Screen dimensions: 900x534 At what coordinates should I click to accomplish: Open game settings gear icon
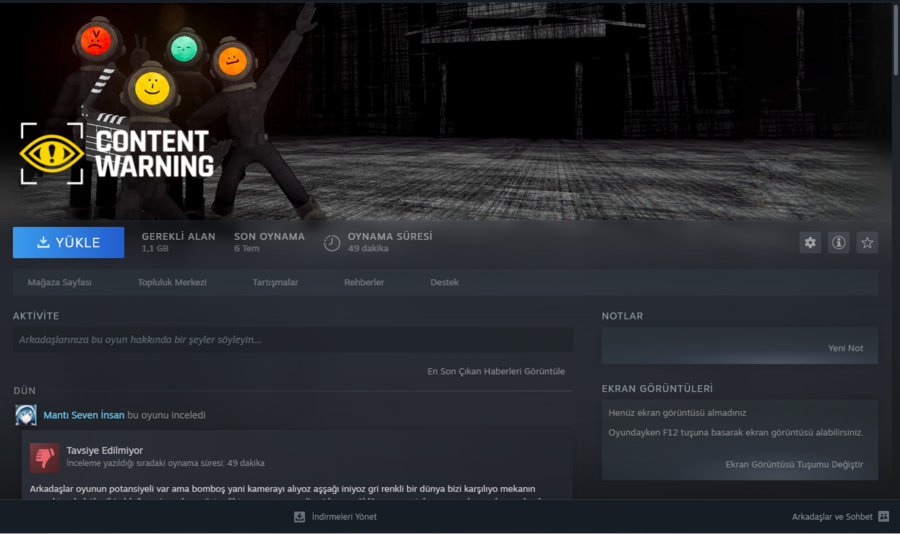pyautogui.click(x=810, y=243)
